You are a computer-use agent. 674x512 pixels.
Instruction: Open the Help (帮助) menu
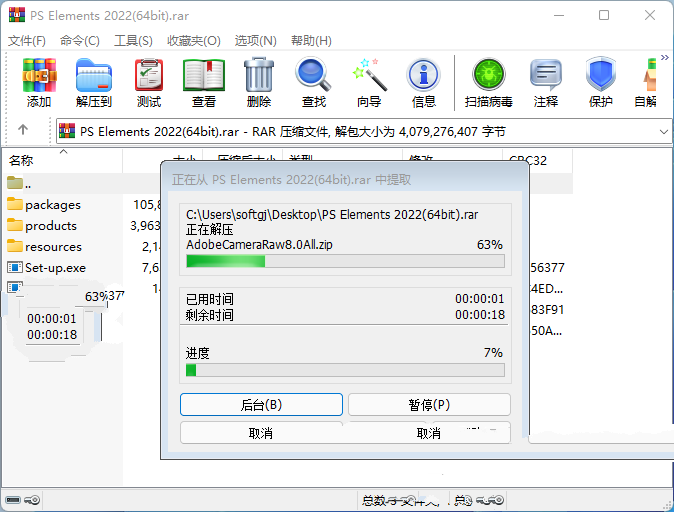pos(311,41)
